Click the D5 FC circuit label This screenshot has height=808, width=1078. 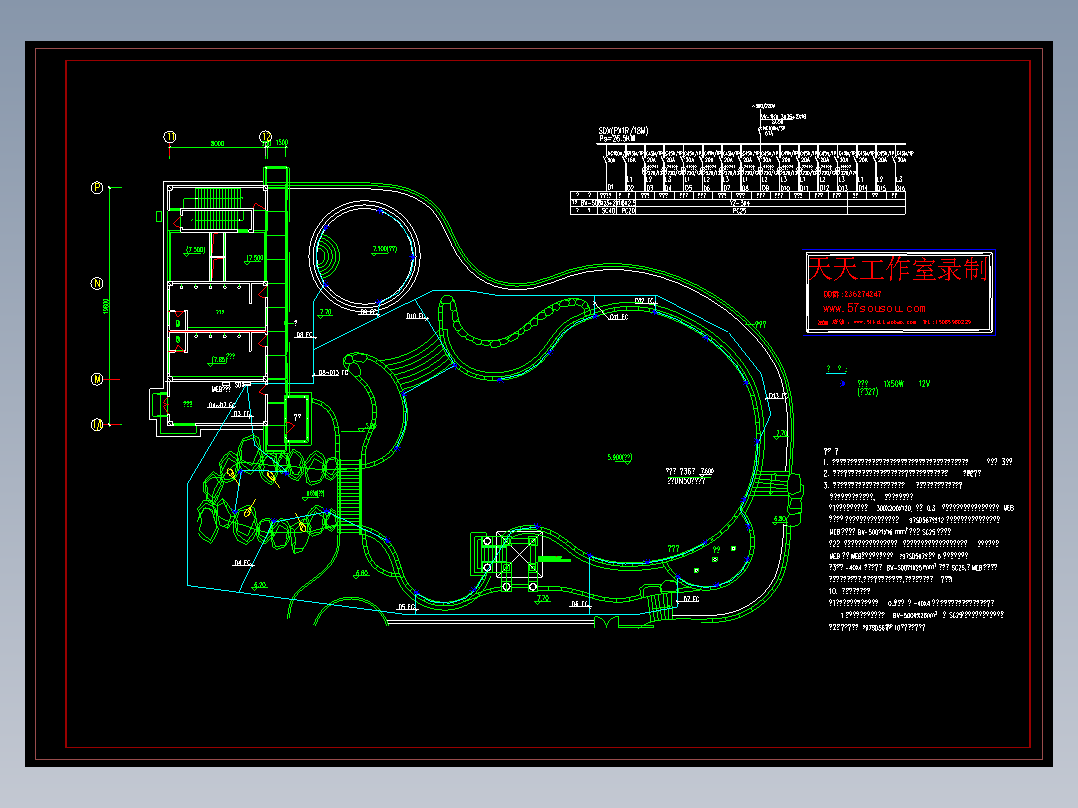click(x=406, y=607)
